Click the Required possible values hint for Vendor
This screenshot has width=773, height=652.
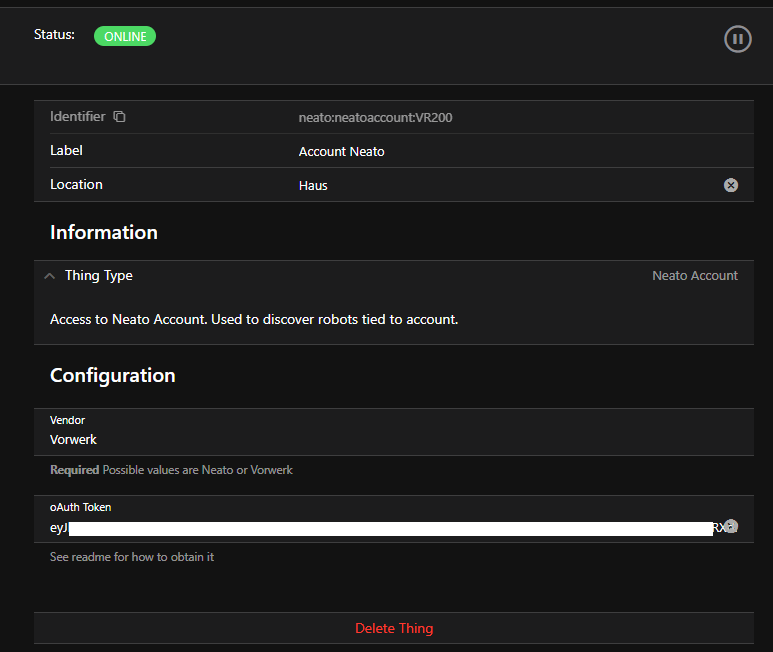171,469
